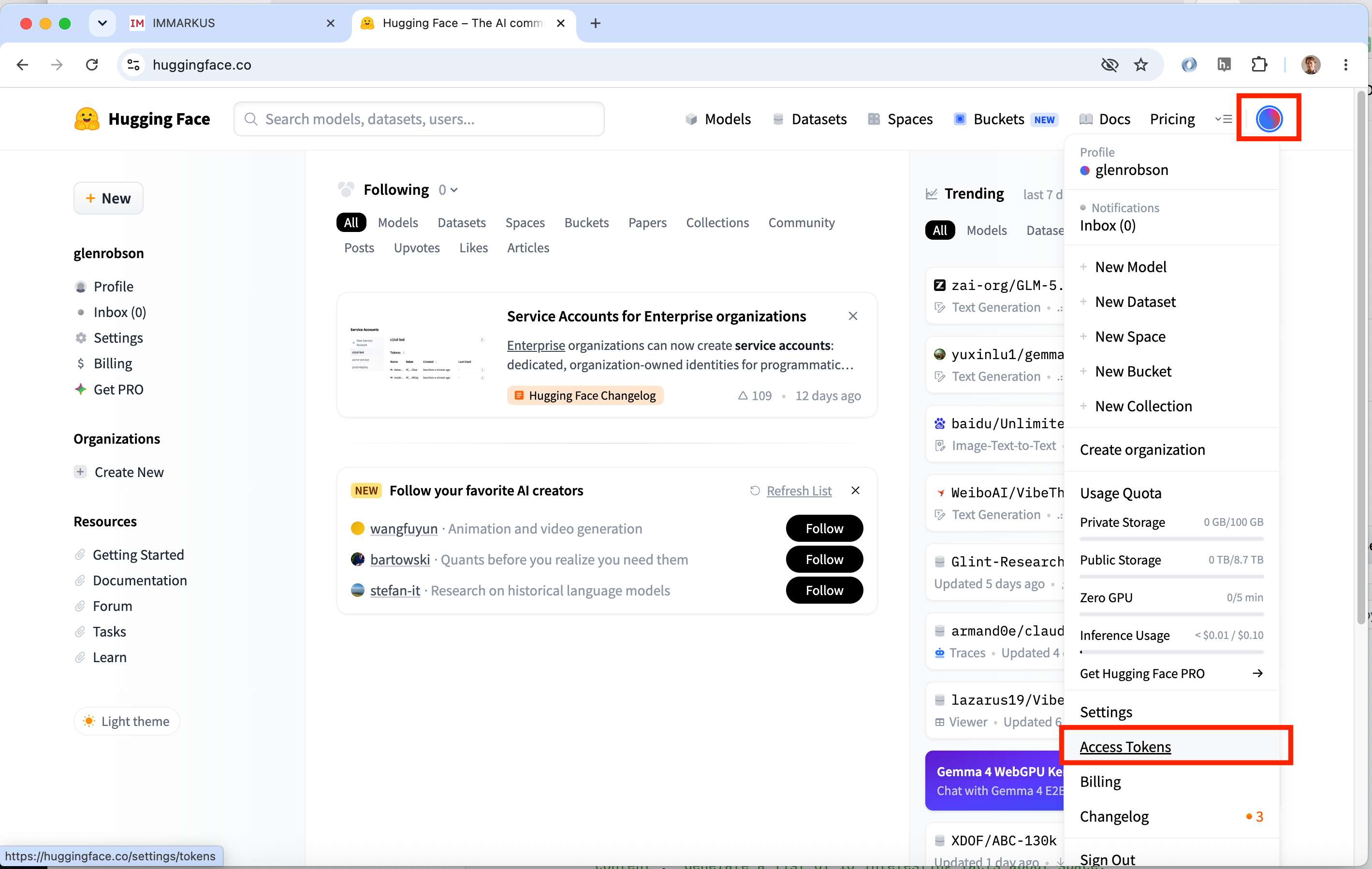The width and height of the screenshot is (1372, 869).
Task: Click the page vertical scrollbar
Action: pyautogui.click(x=1360, y=358)
